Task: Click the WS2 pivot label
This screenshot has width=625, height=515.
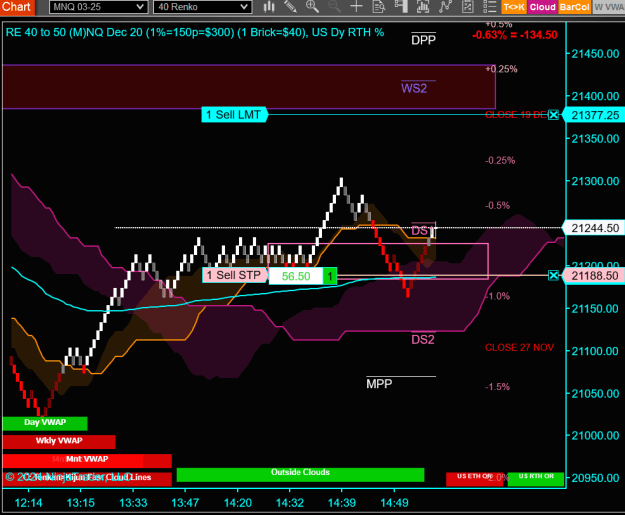Action: [x=414, y=88]
